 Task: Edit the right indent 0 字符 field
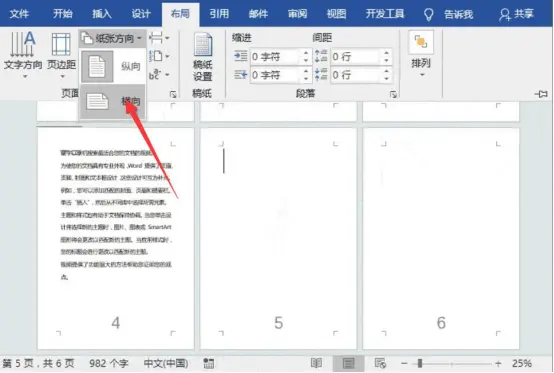(276, 75)
